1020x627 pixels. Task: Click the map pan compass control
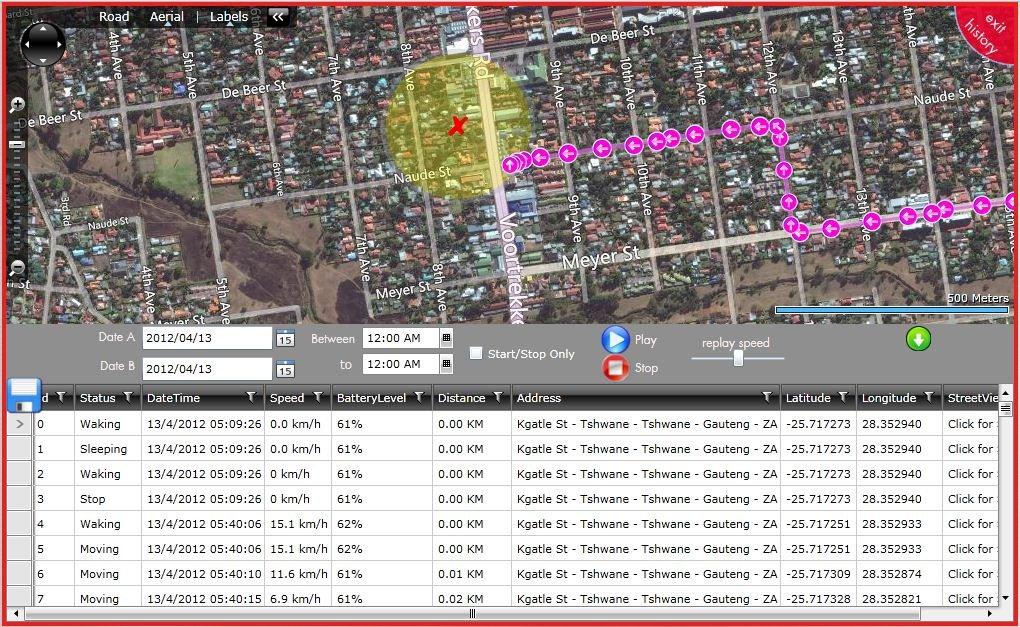(43, 42)
